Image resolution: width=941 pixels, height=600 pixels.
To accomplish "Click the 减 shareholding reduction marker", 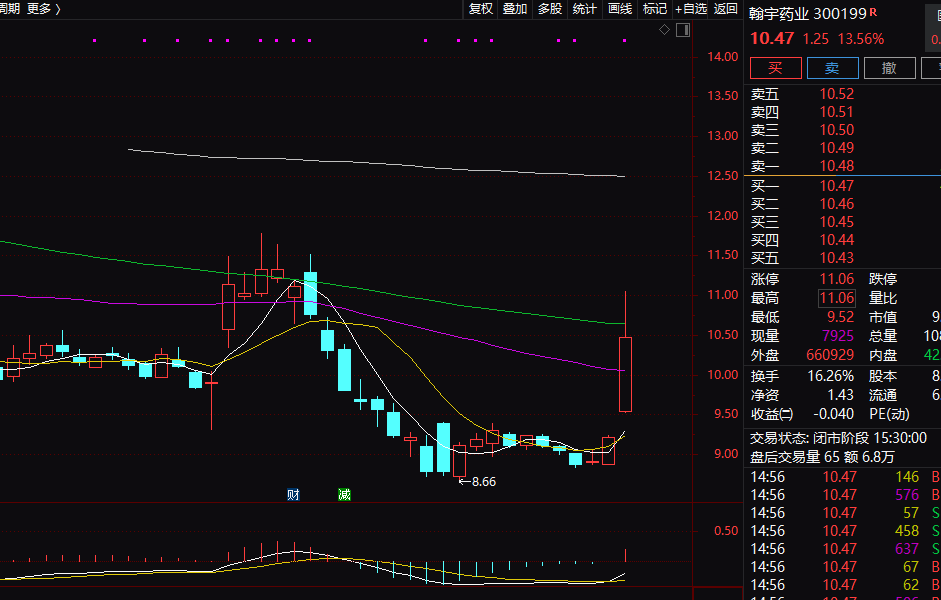I will (344, 494).
